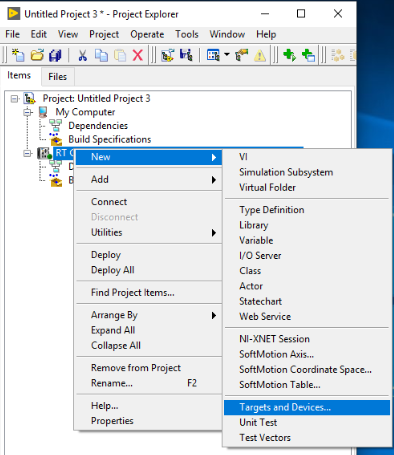Select Statechart menu entry
The image size is (394, 455).
[307, 302]
